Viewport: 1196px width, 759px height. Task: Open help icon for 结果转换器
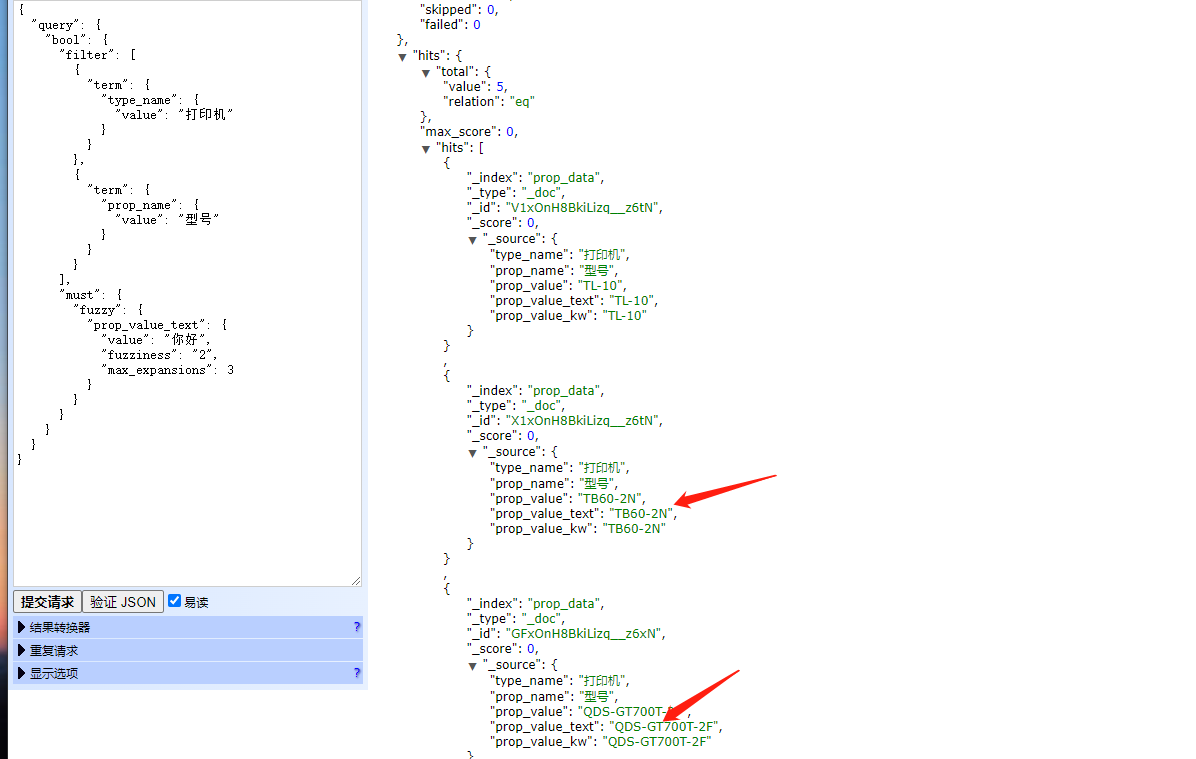357,627
